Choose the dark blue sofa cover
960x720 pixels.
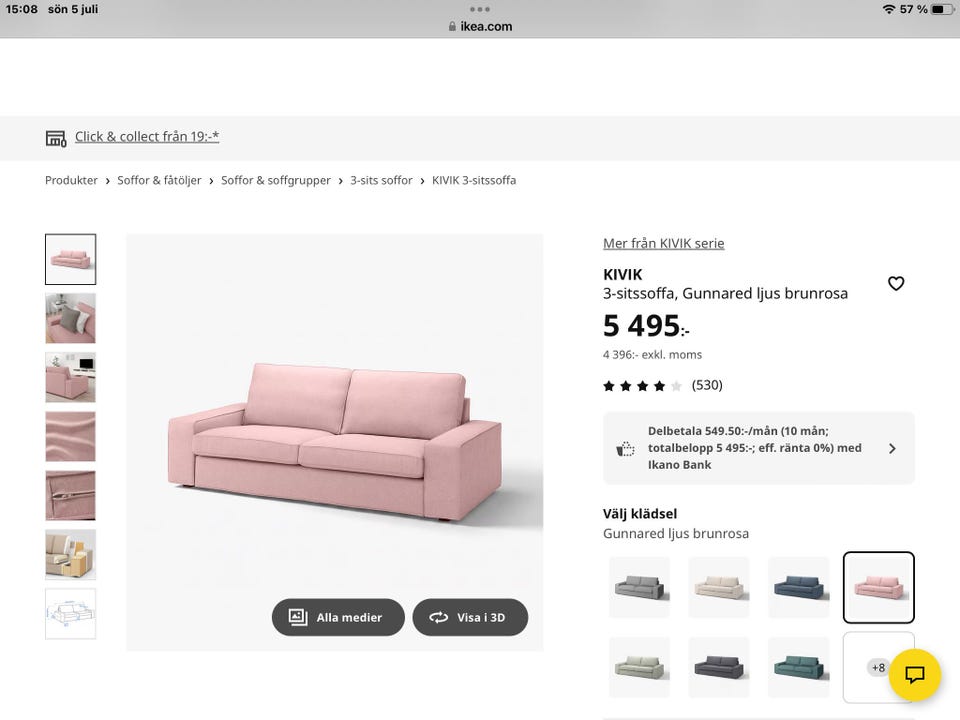click(798, 587)
